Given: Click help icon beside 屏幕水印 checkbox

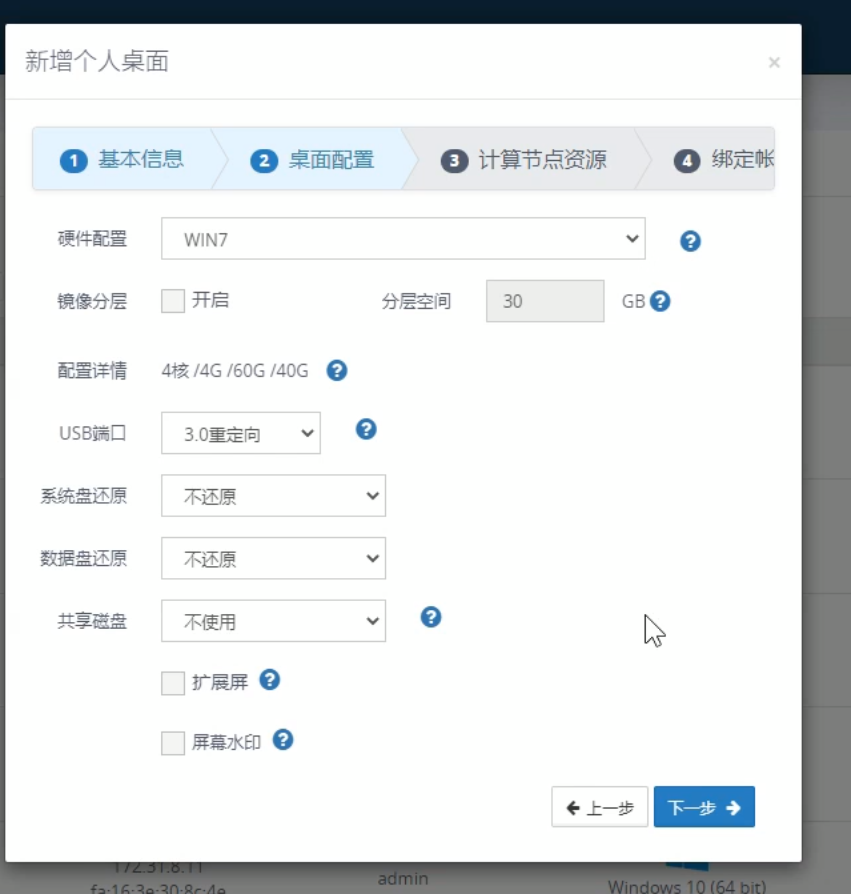Looking at the screenshot, I should 283,740.
